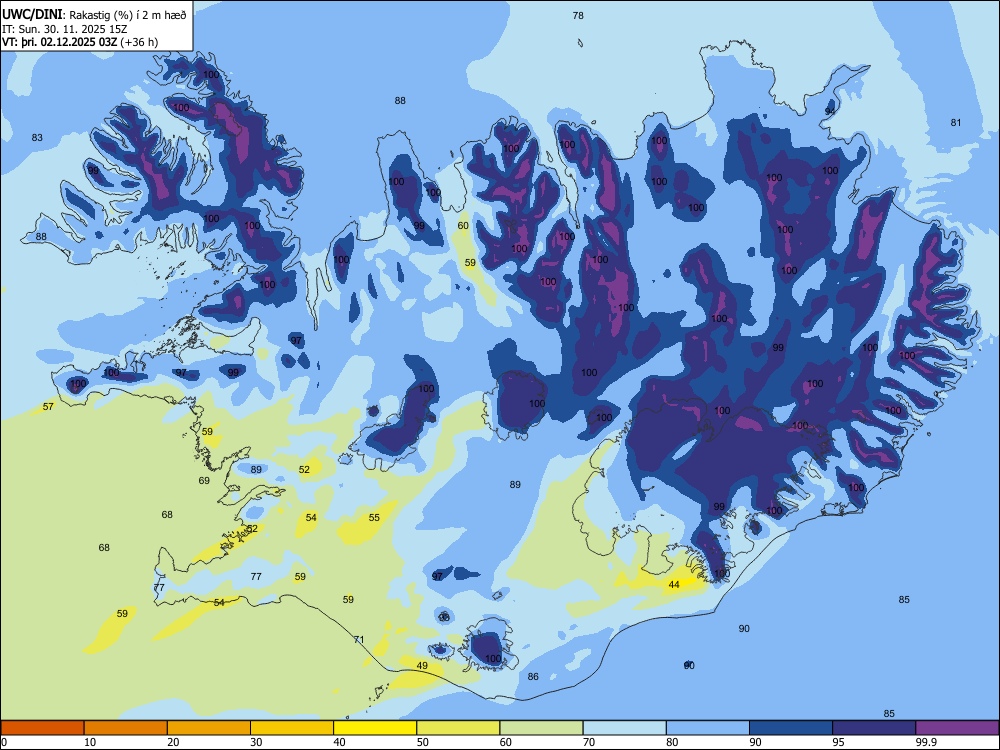1000x750 pixels.
Task: Select the 30–40 legend color band
Action: [x=292, y=728]
